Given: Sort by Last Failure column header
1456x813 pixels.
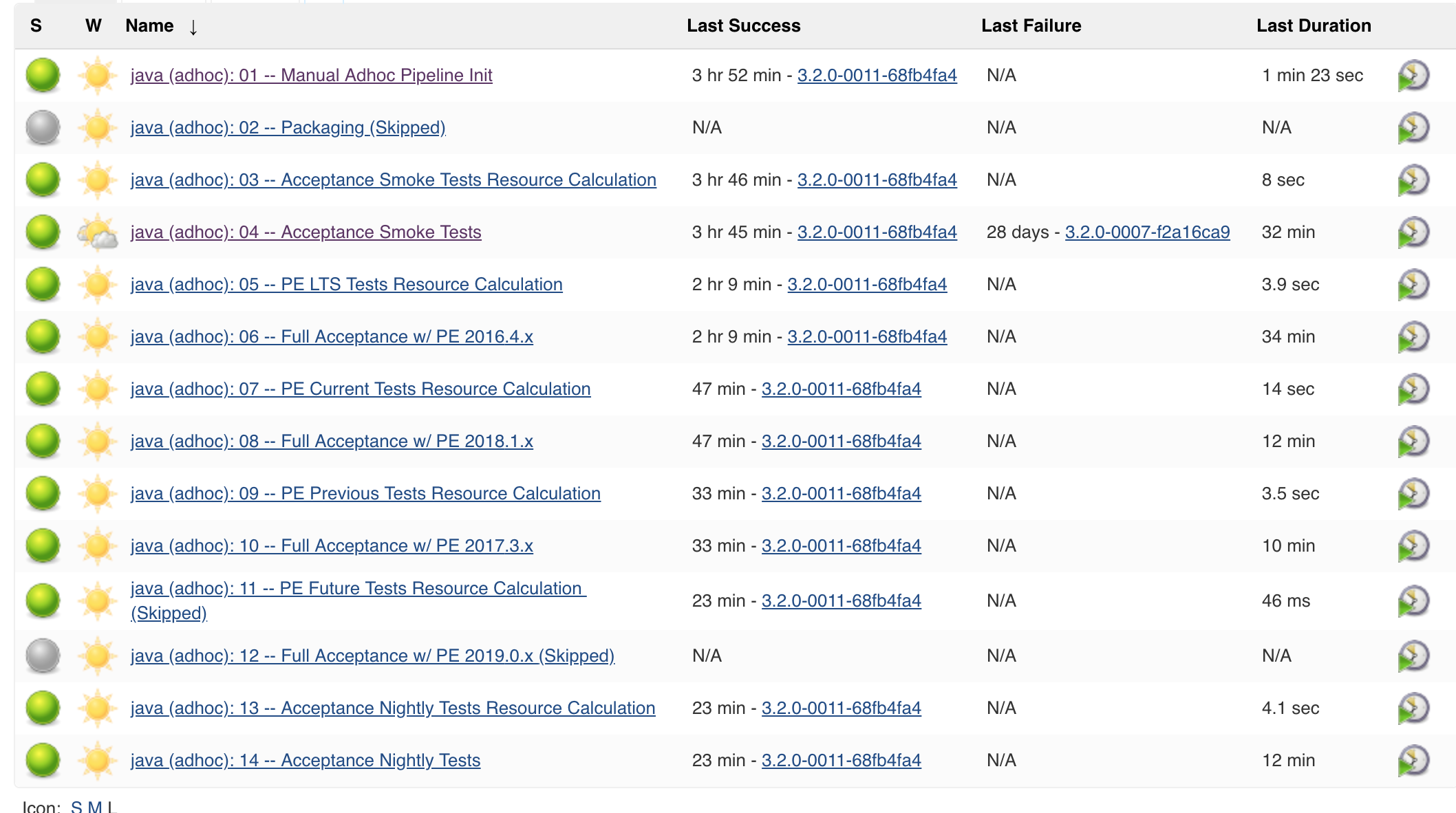Looking at the screenshot, I should click(x=1031, y=26).
